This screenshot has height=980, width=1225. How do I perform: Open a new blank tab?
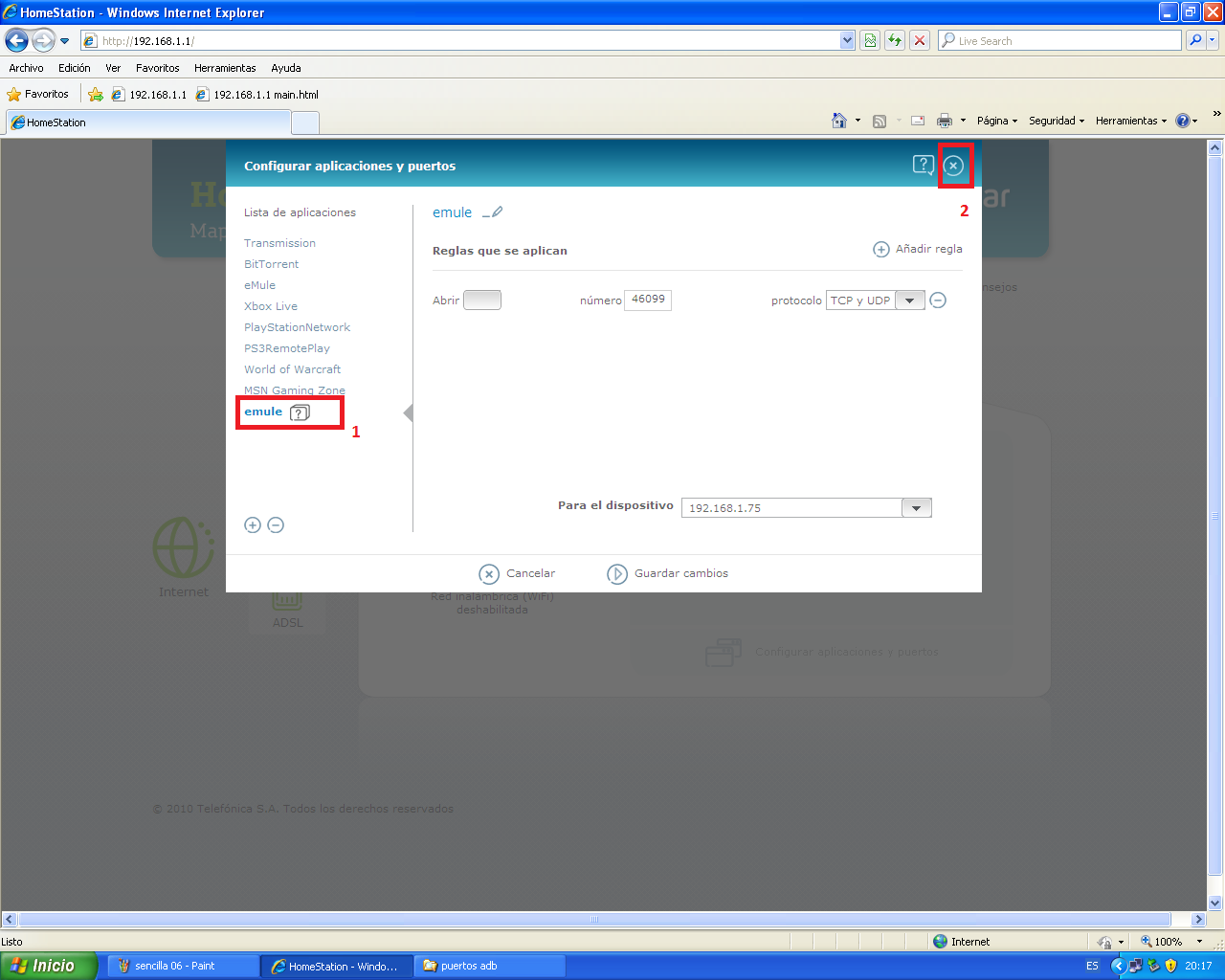(304, 122)
